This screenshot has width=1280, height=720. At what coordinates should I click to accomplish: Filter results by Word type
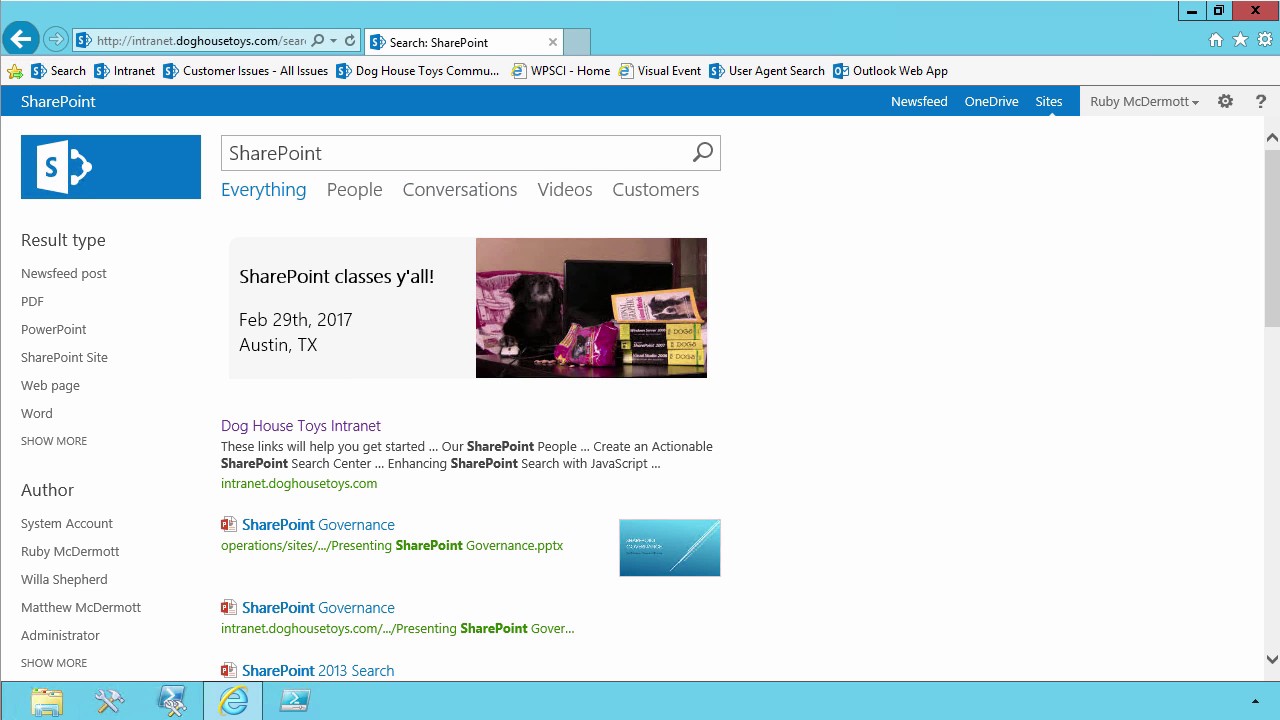[x=37, y=413]
